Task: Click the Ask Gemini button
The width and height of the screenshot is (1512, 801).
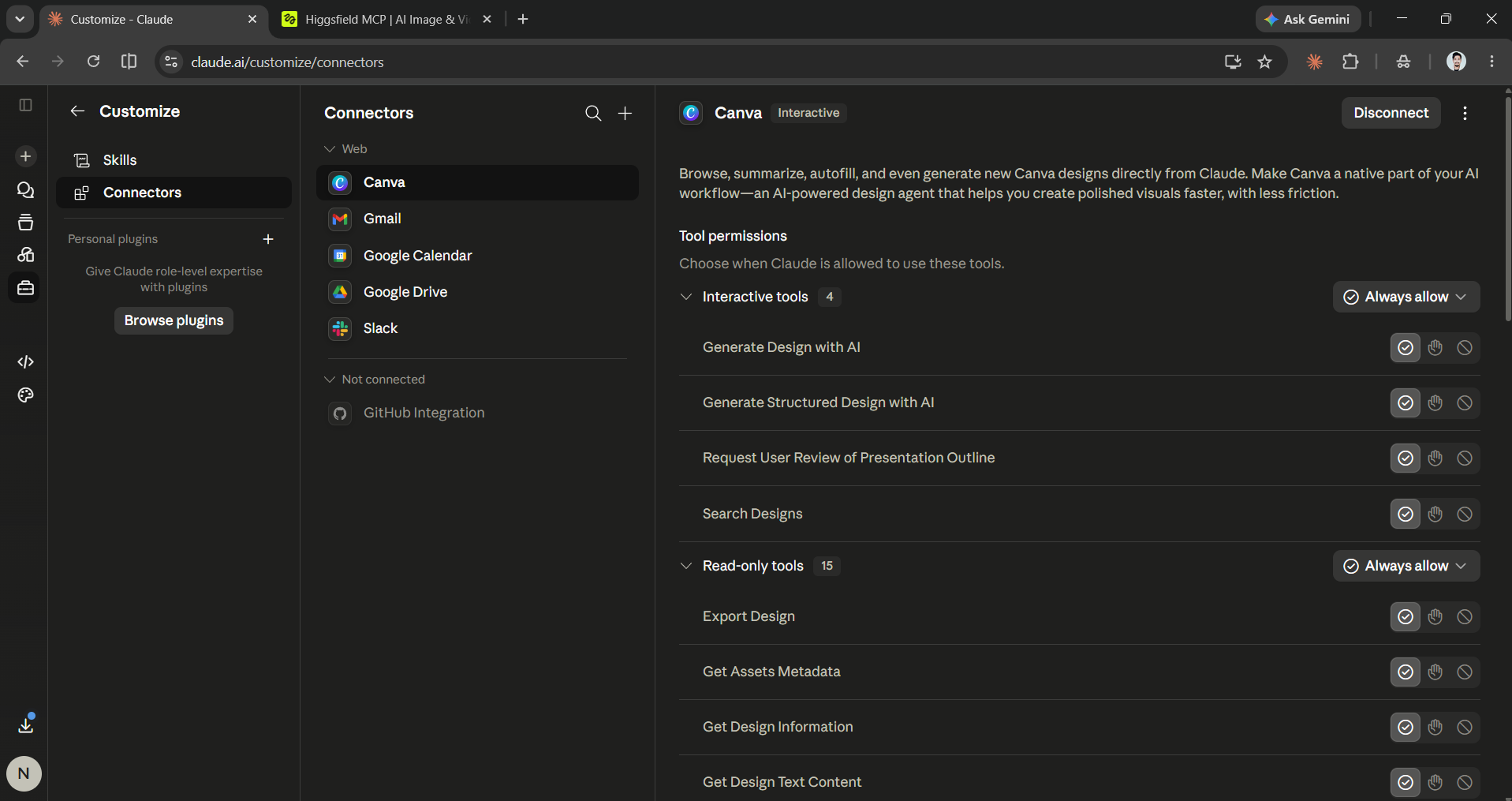Action: pos(1308,19)
